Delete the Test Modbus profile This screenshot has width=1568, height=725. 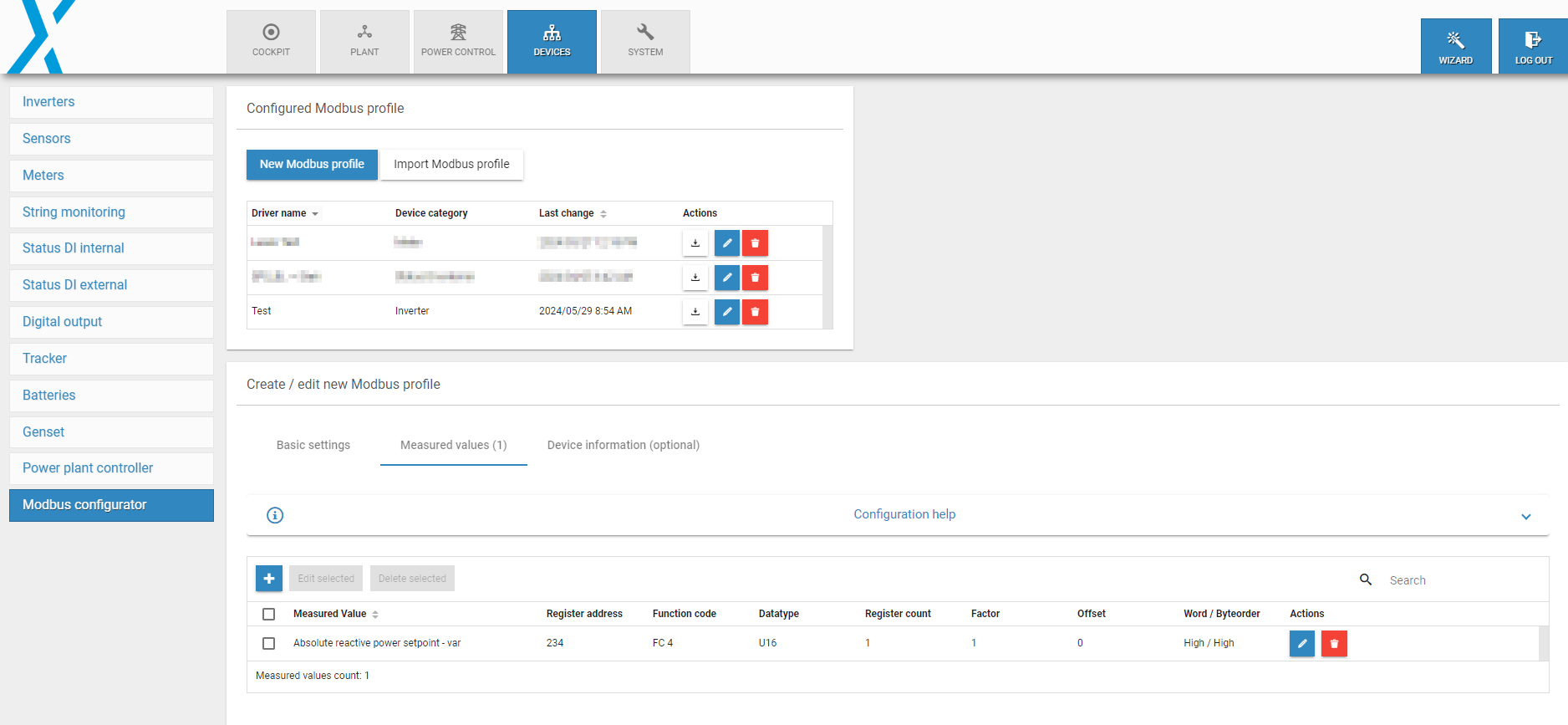point(755,312)
